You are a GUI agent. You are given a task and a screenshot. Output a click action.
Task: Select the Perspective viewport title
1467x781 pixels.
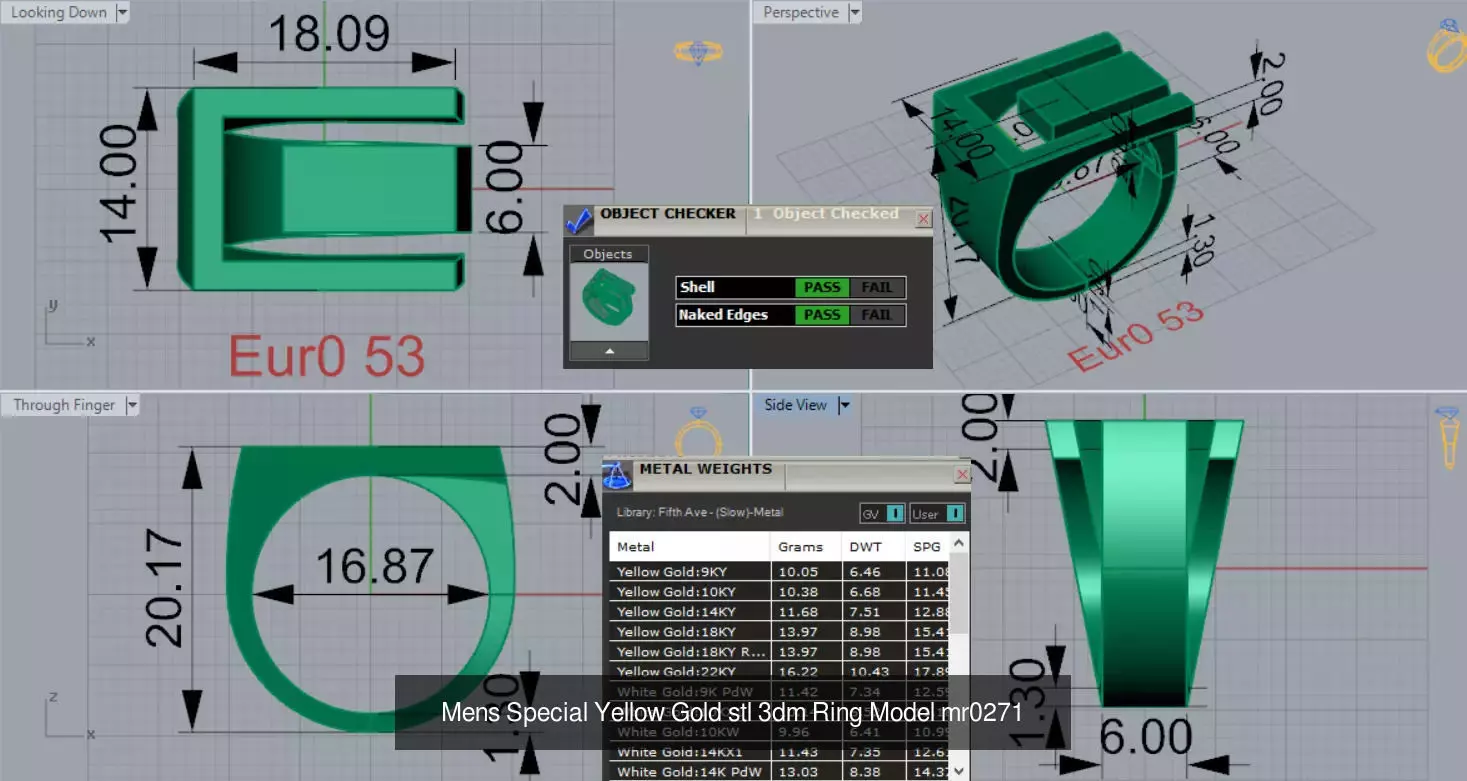point(801,13)
